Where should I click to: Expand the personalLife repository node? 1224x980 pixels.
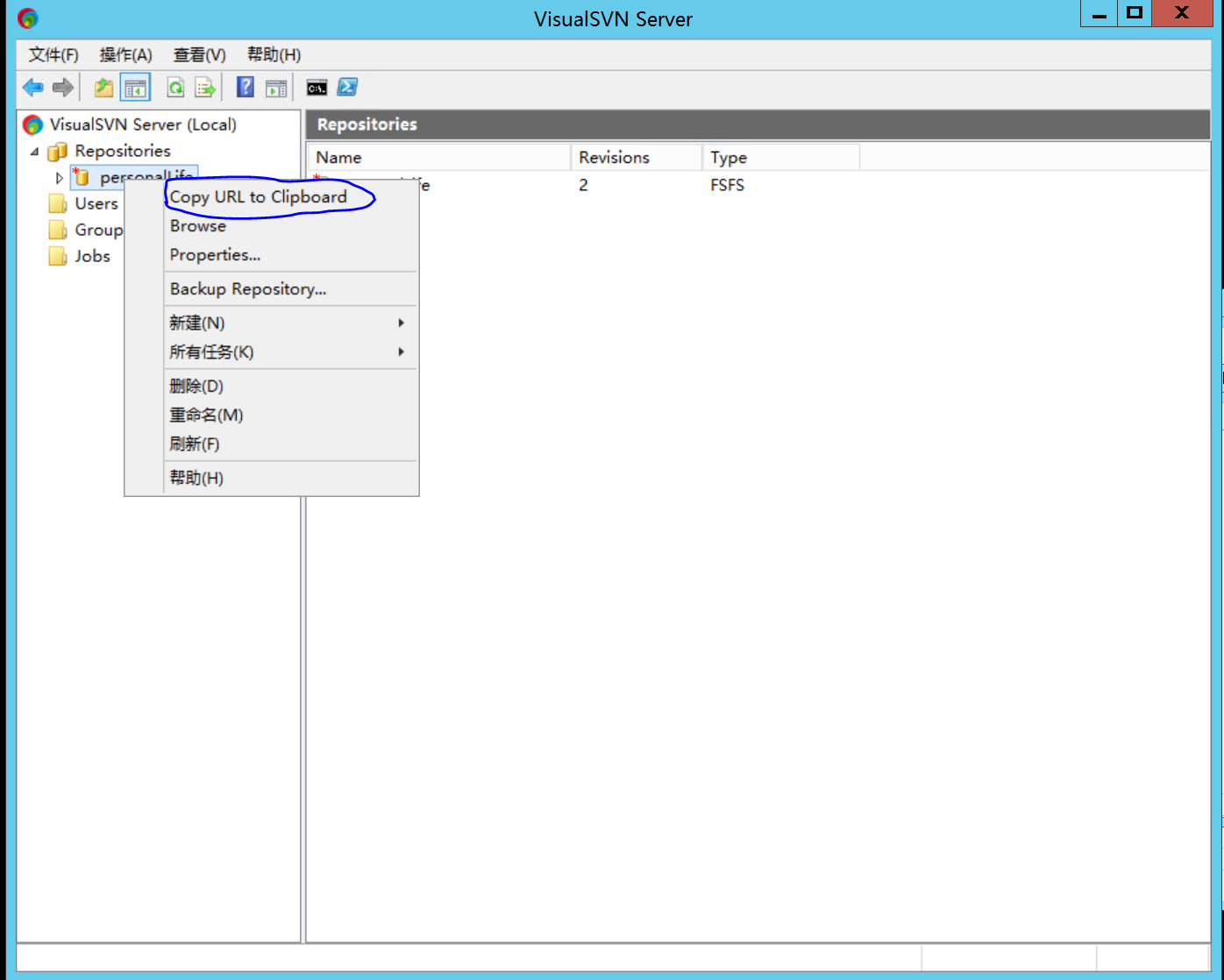tap(59, 178)
